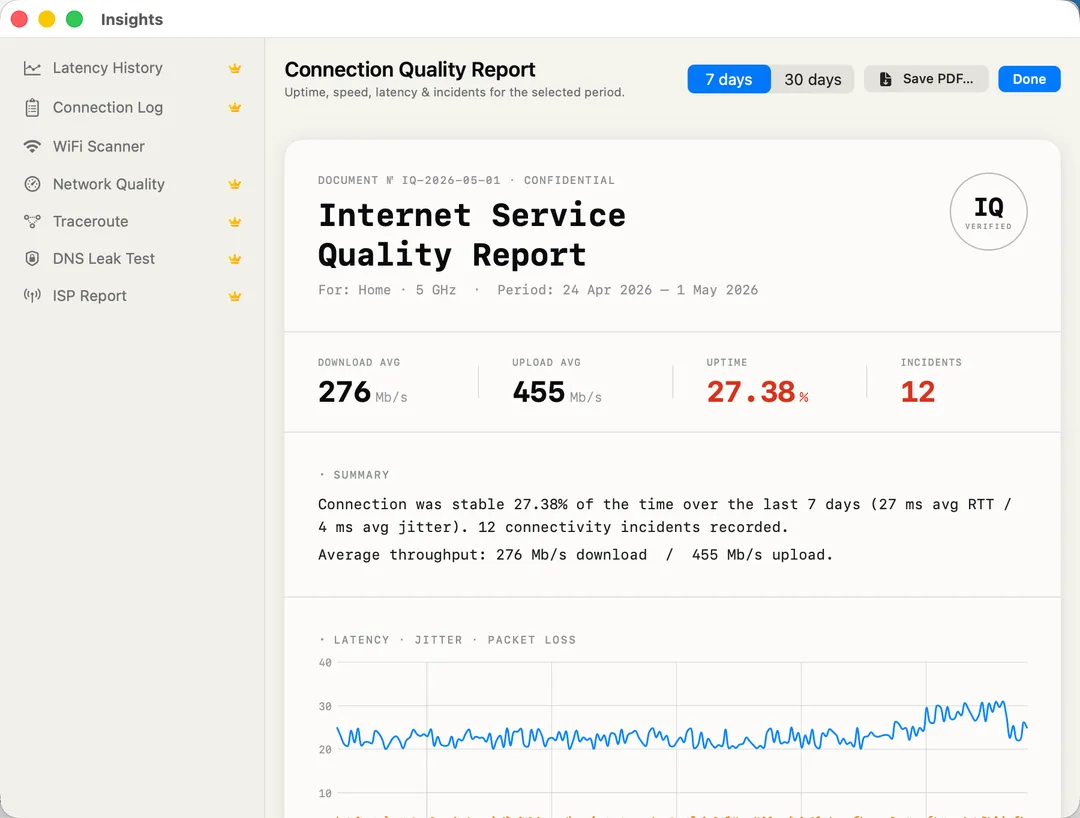
Task: Click the ISP Report antenna icon
Action: tap(32, 295)
